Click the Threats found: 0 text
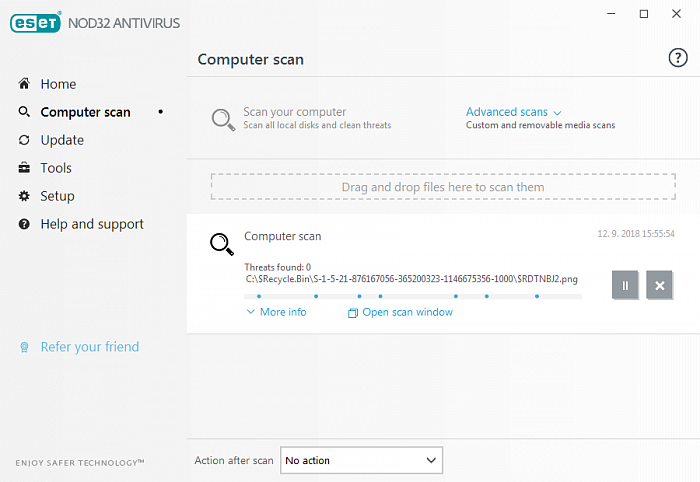The width and height of the screenshot is (700, 482). (x=277, y=267)
